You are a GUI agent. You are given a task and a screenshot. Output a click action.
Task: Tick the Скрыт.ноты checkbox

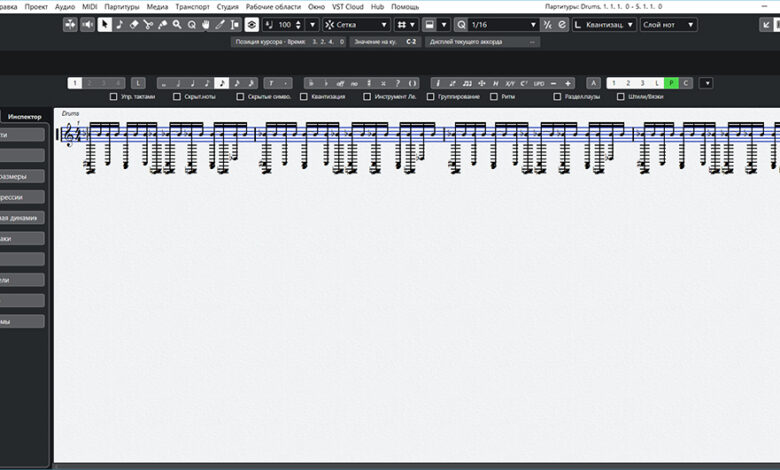point(177,96)
